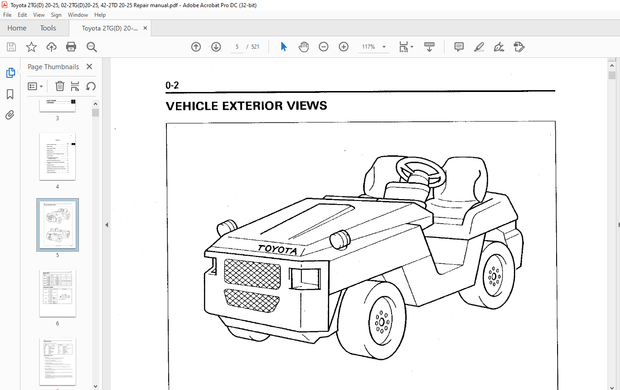Select the Highlight text pen tool
Image resolution: width=620 pixels, height=390 pixels.
(x=479, y=47)
